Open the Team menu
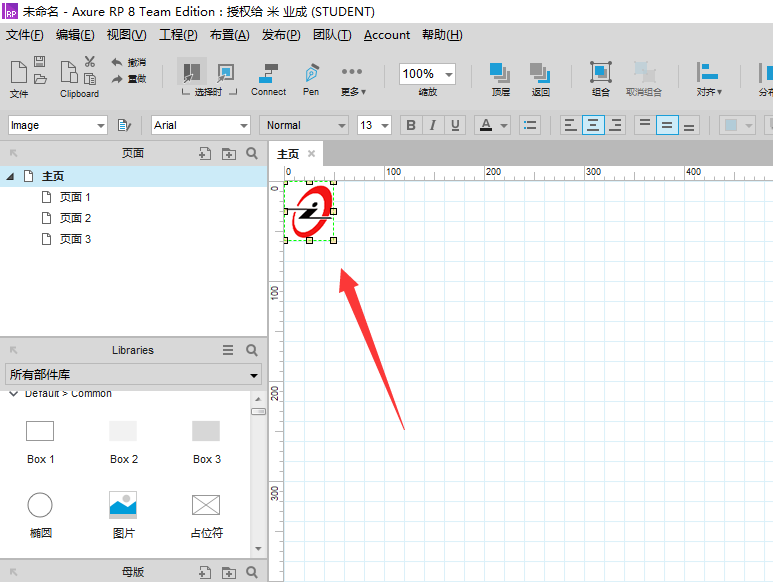773x582 pixels. pos(332,35)
